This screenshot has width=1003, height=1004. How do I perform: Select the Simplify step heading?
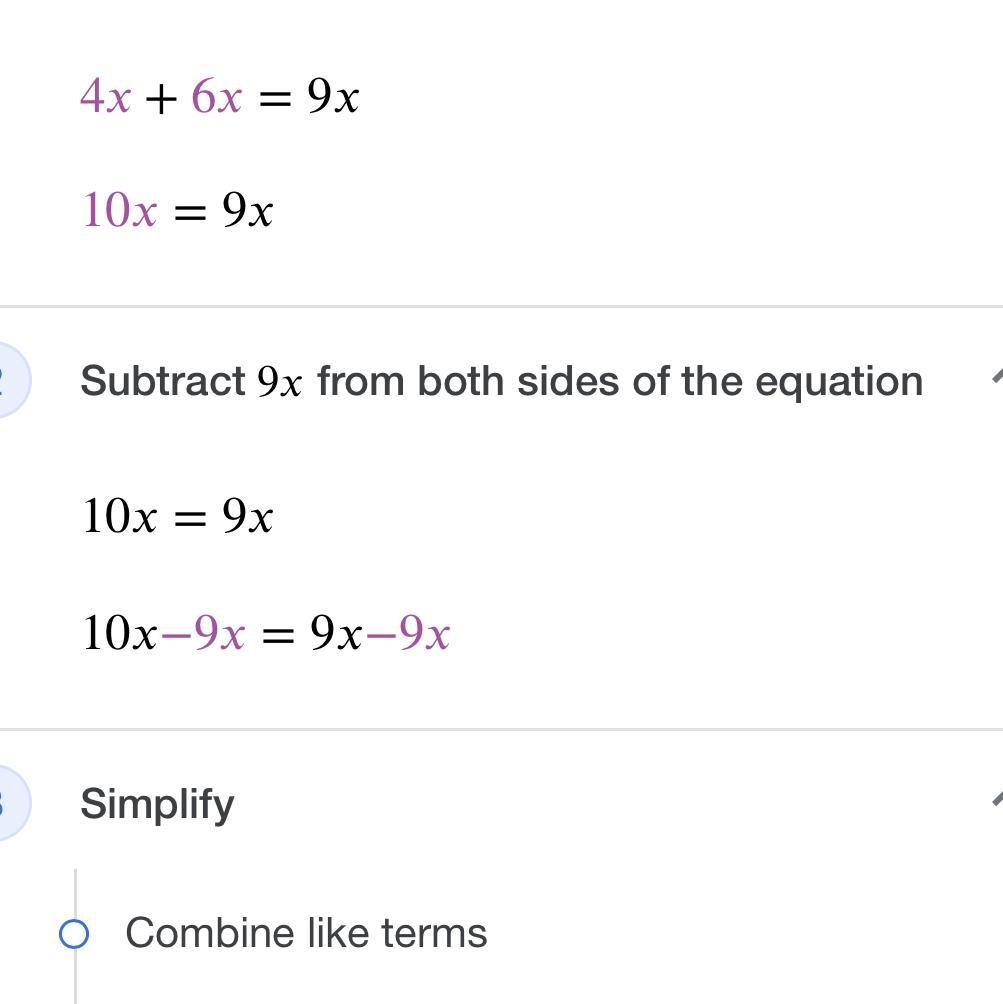pos(157,804)
